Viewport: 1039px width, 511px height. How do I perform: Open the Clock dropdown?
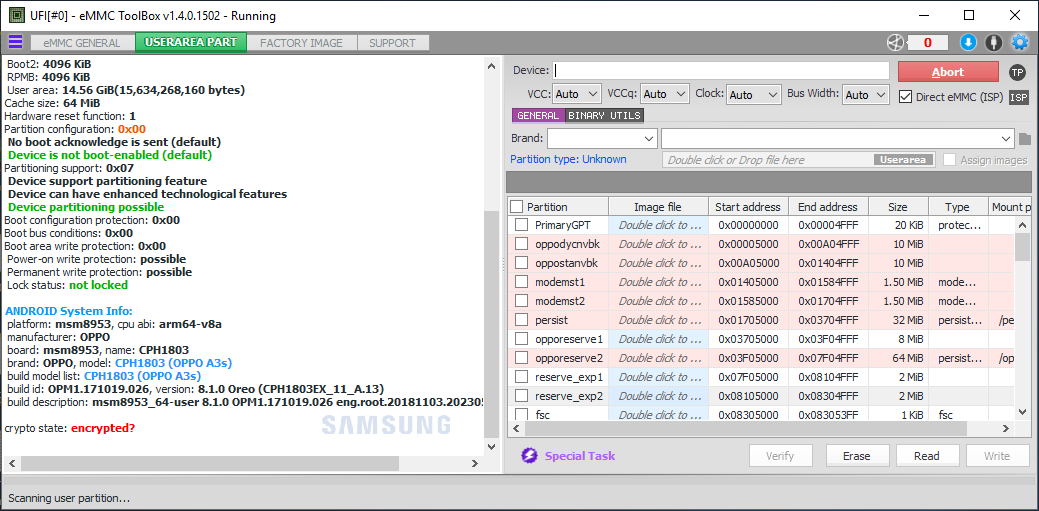click(753, 95)
